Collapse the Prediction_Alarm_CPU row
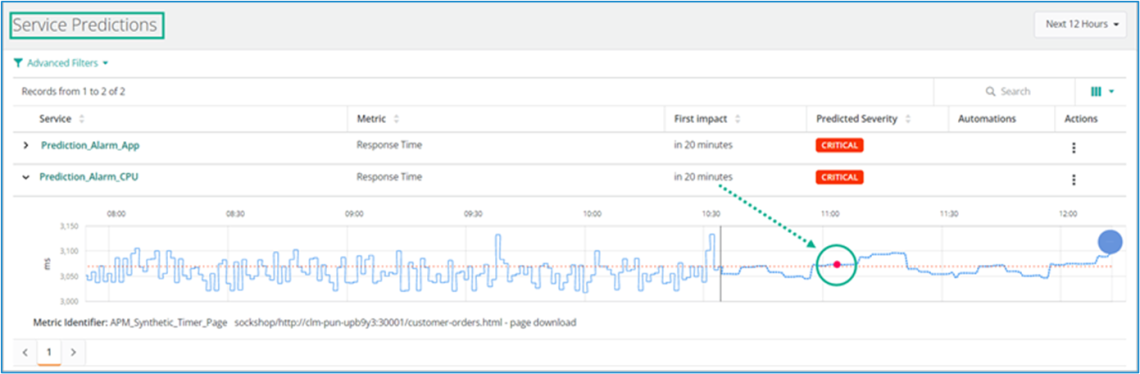The image size is (1140, 374). [x=25, y=176]
